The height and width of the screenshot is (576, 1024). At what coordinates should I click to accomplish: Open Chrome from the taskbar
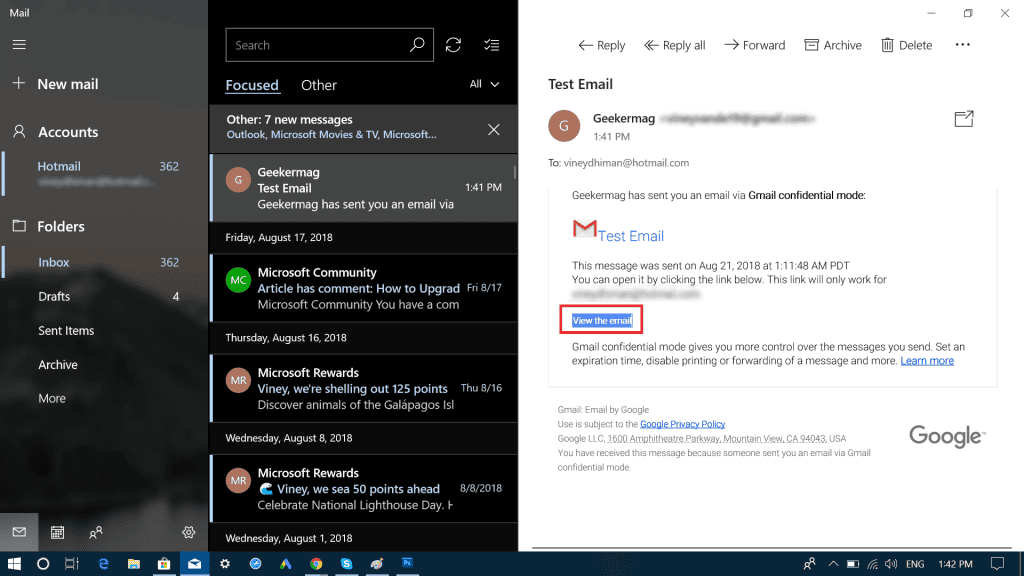pos(316,564)
